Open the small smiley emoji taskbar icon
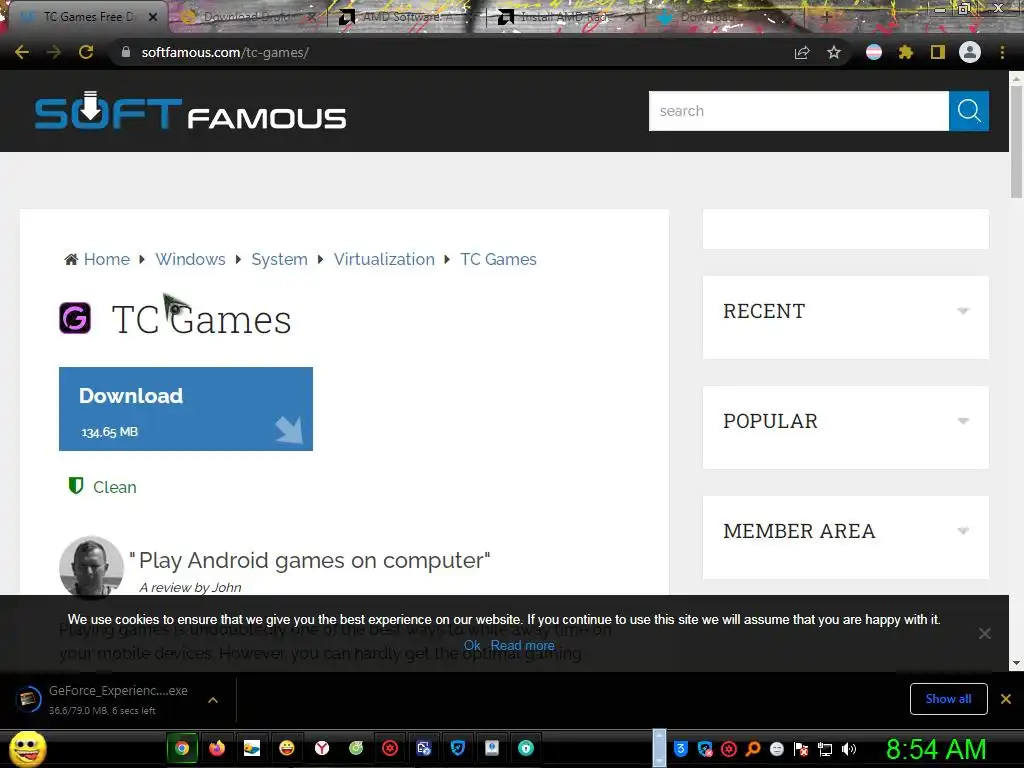 287,748
